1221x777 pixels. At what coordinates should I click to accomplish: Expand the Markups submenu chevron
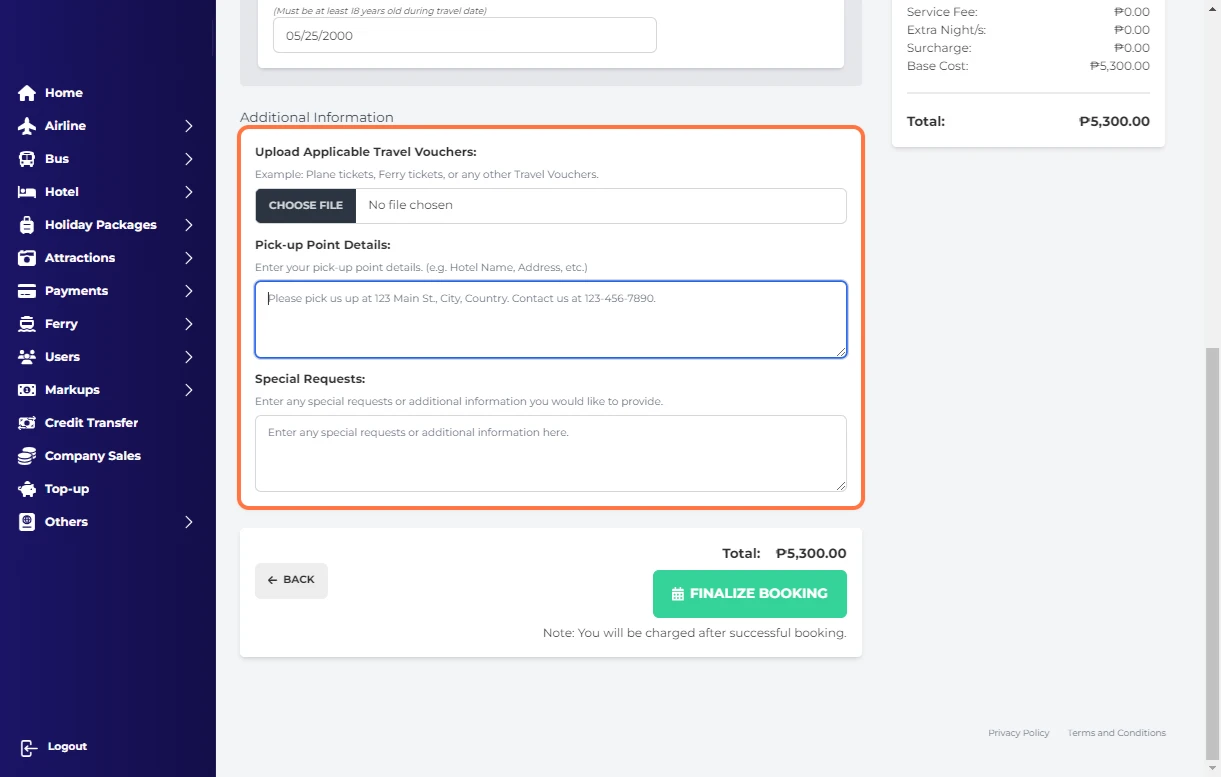[189, 390]
